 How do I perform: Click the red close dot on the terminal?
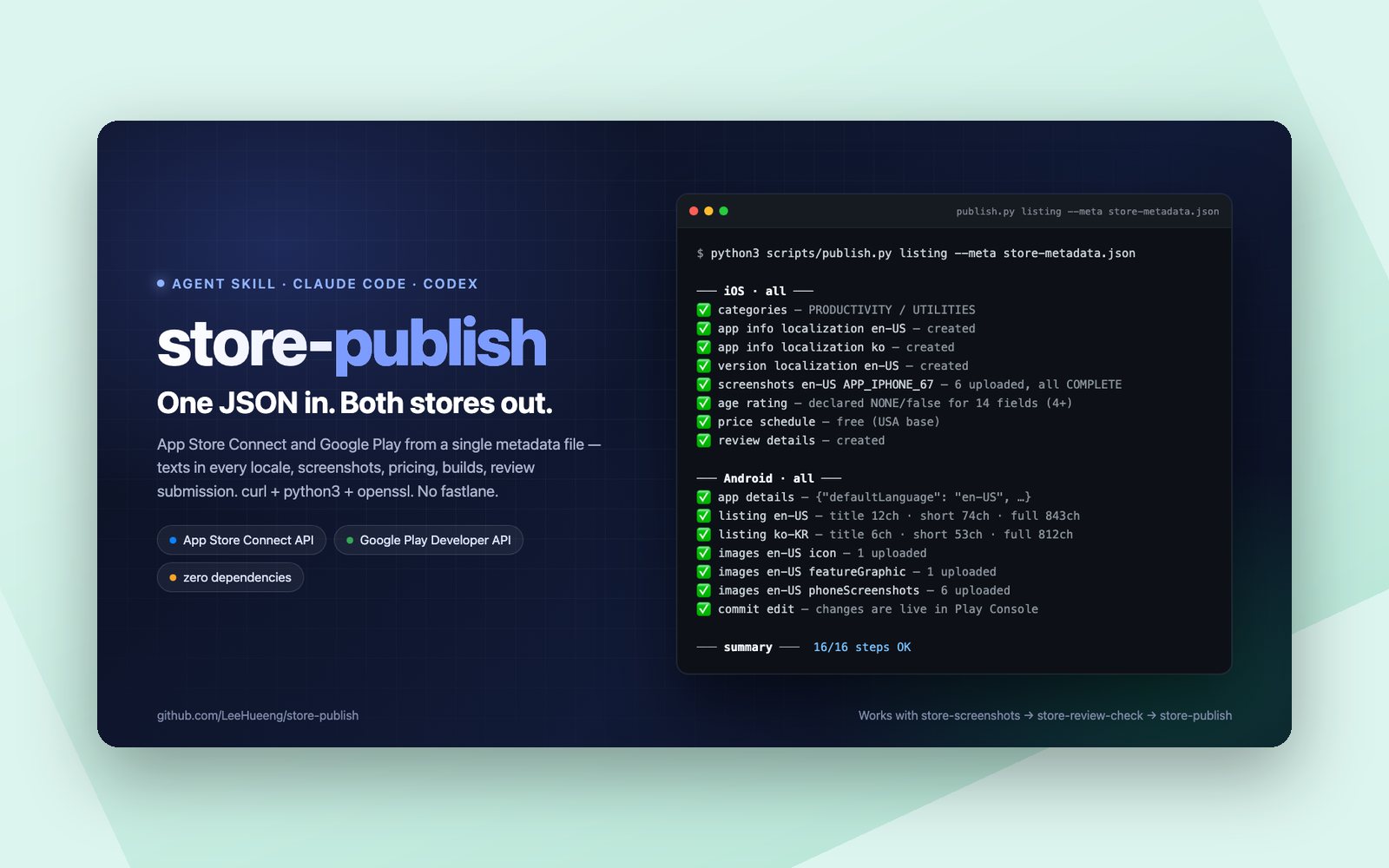pos(694,211)
